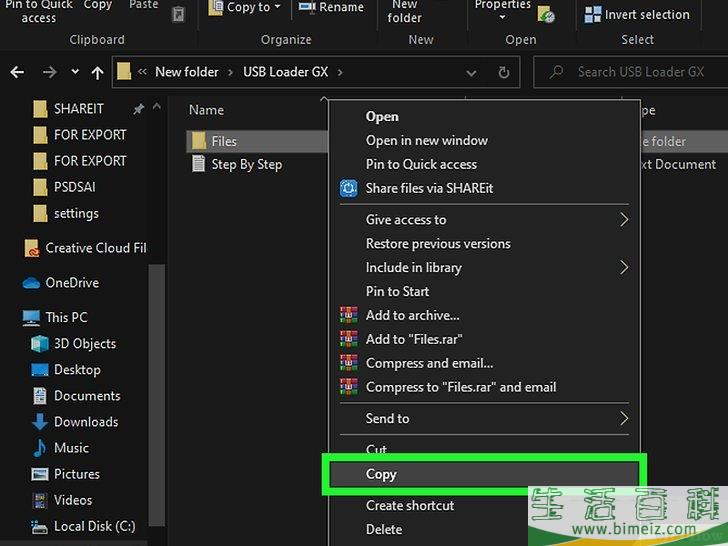This screenshot has width=728, height=546.
Task: Expand the address bar history dropdown
Action: tap(471, 73)
